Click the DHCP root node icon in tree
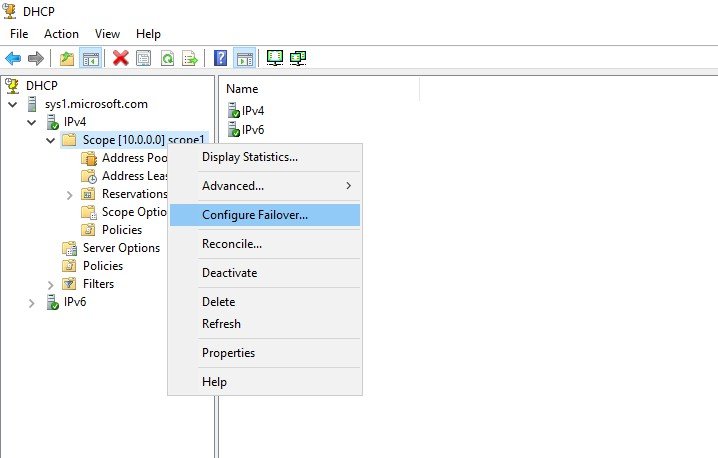Viewport: 718px width, 458px height. [x=12, y=86]
